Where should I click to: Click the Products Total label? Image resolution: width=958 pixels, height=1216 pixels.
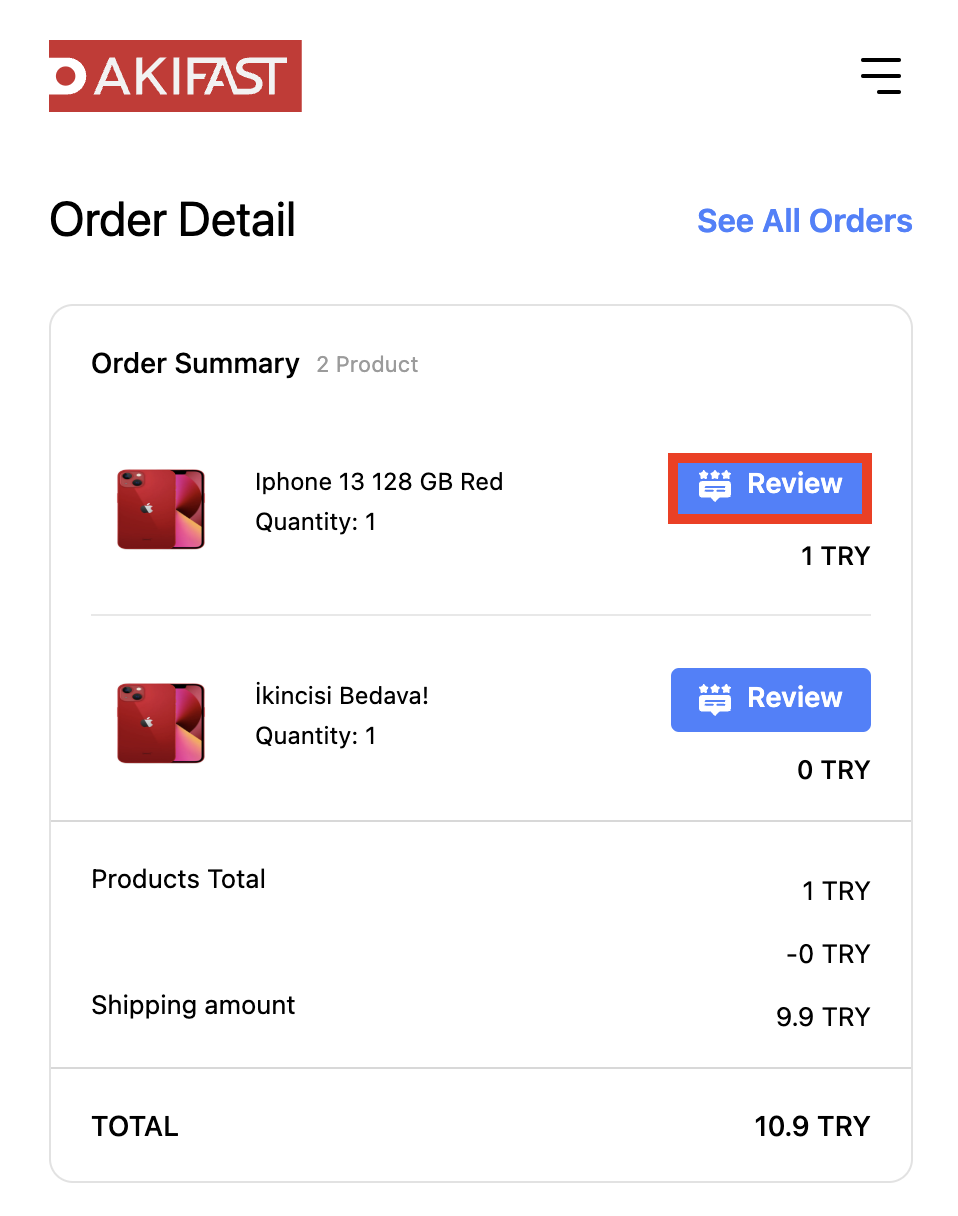coord(178,879)
